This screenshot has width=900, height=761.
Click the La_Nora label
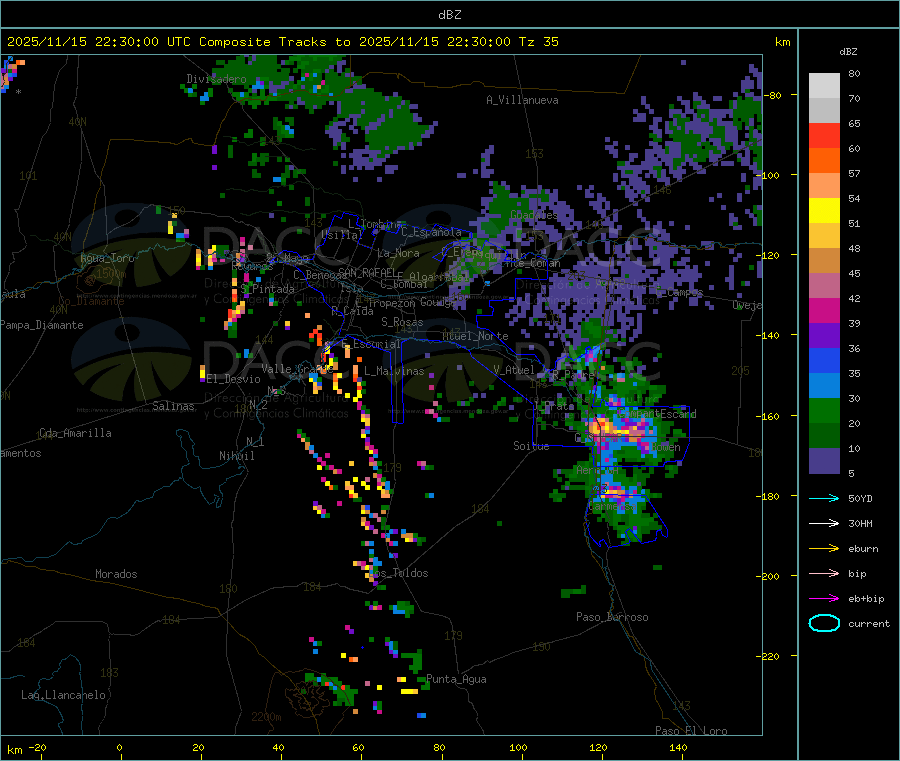[x=398, y=253]
